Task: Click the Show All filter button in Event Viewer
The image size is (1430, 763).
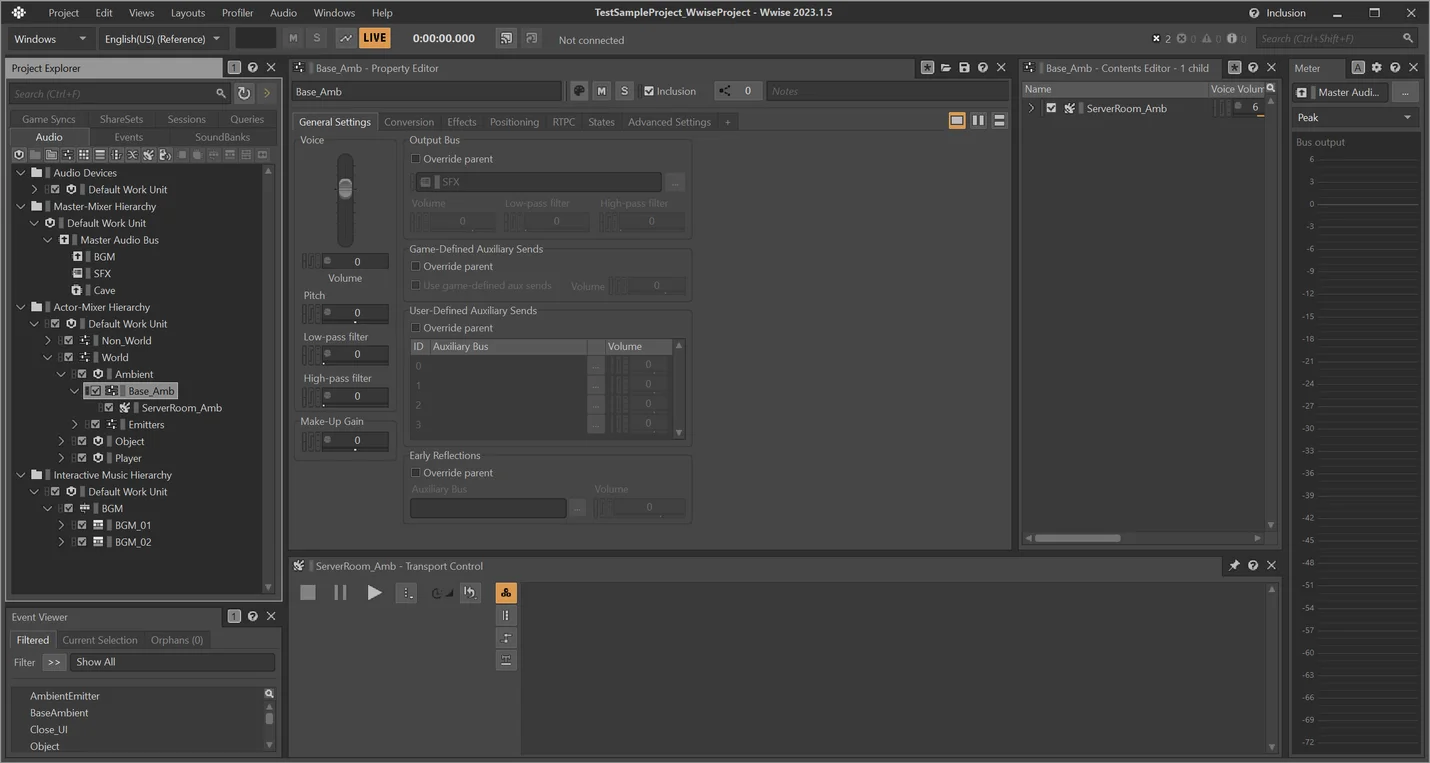Action: point(95,661)
